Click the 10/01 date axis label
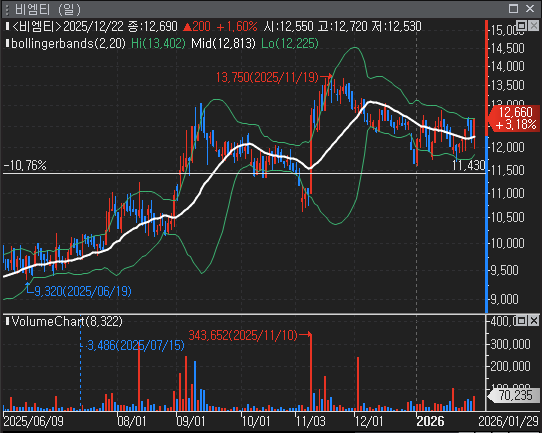The image size is (542, 433). [256, 421]
